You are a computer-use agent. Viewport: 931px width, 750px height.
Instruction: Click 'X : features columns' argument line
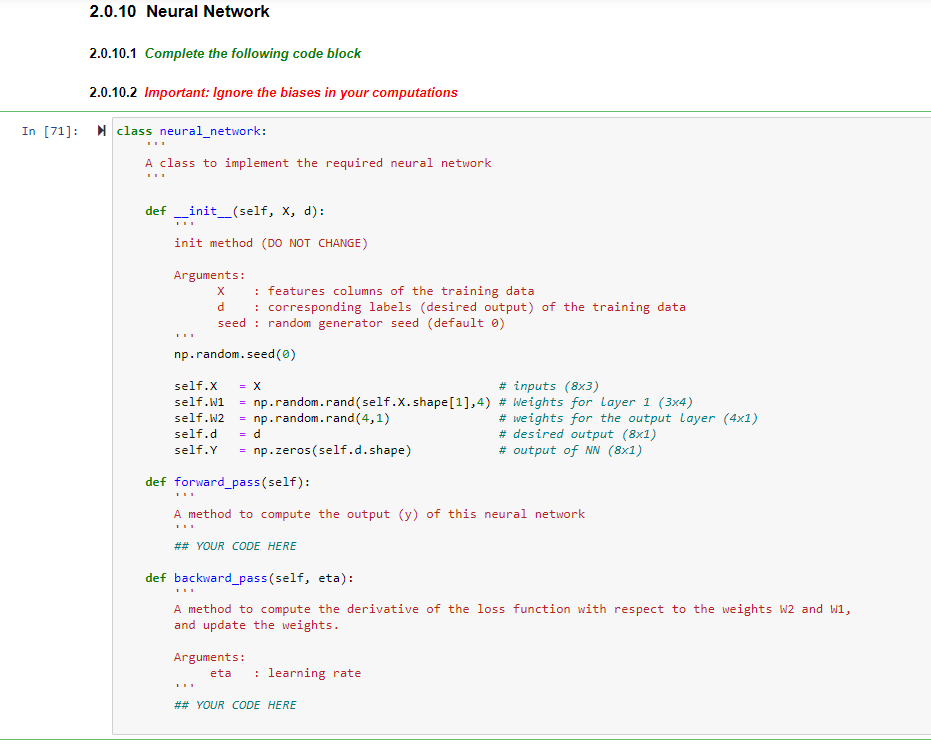(376, 292)
